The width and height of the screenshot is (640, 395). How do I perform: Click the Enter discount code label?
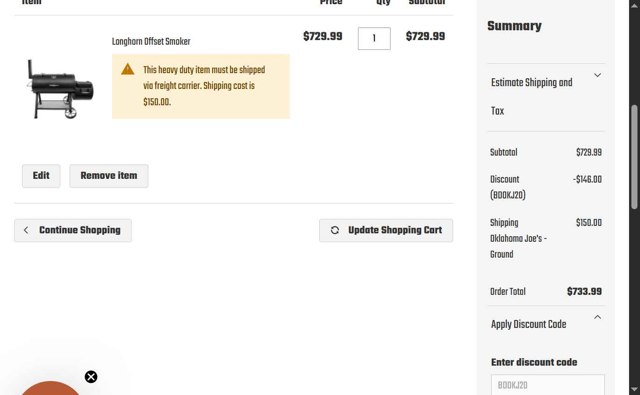[534, 362]
